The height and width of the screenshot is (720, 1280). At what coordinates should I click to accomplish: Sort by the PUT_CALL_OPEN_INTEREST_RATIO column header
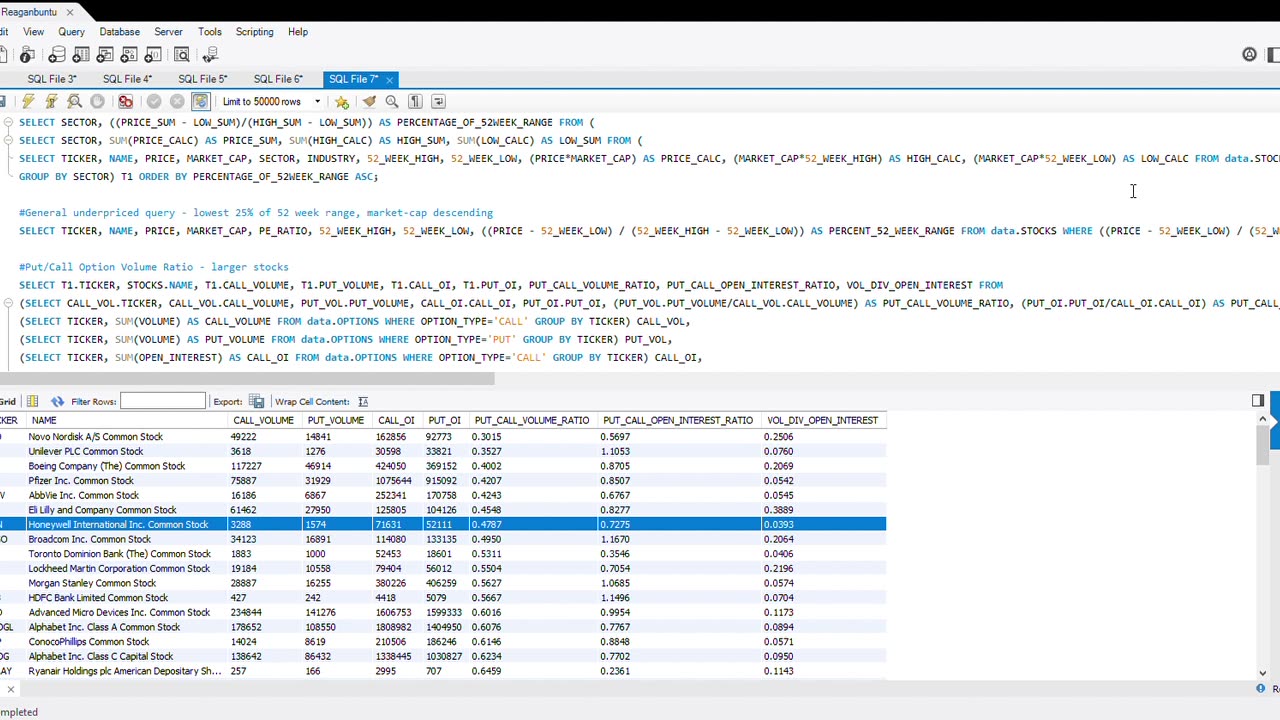pyautogui.click(x=678, y=421)
